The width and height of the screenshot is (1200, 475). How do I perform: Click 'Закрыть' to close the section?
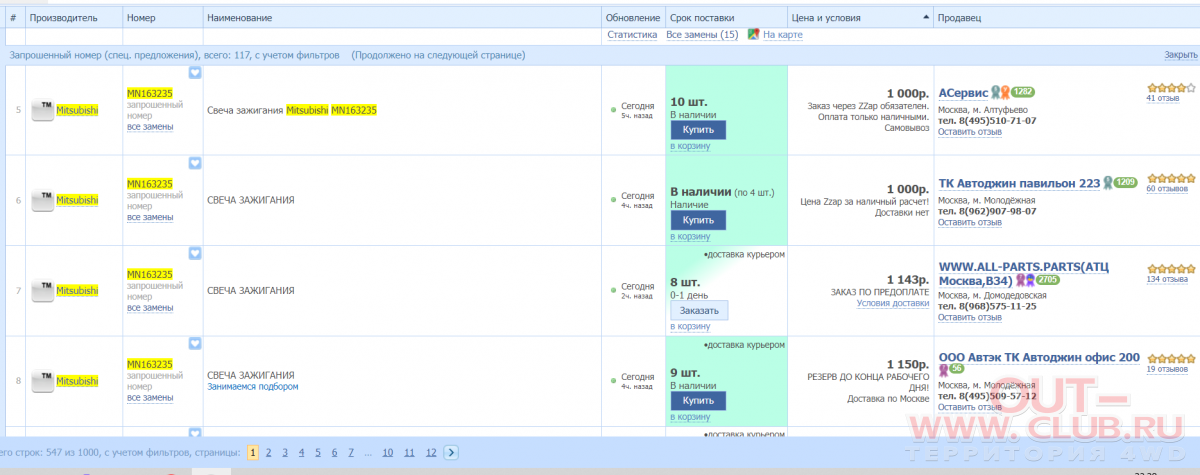[x=1180, y=55]
